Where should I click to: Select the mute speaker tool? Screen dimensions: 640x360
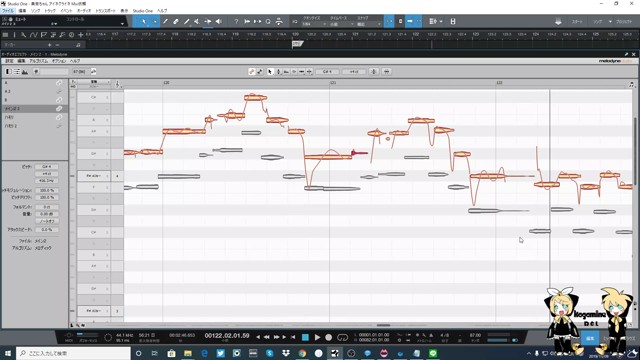[218, 21]
